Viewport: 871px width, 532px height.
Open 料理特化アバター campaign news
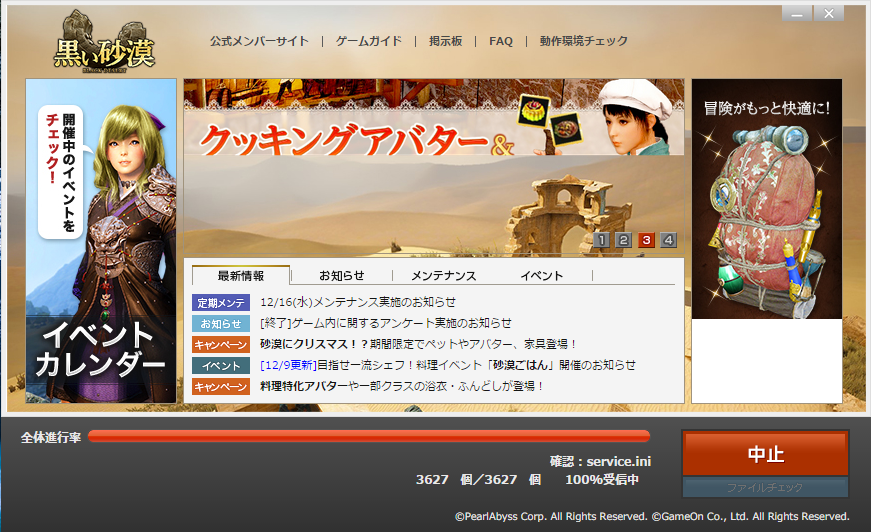[402, 386]
